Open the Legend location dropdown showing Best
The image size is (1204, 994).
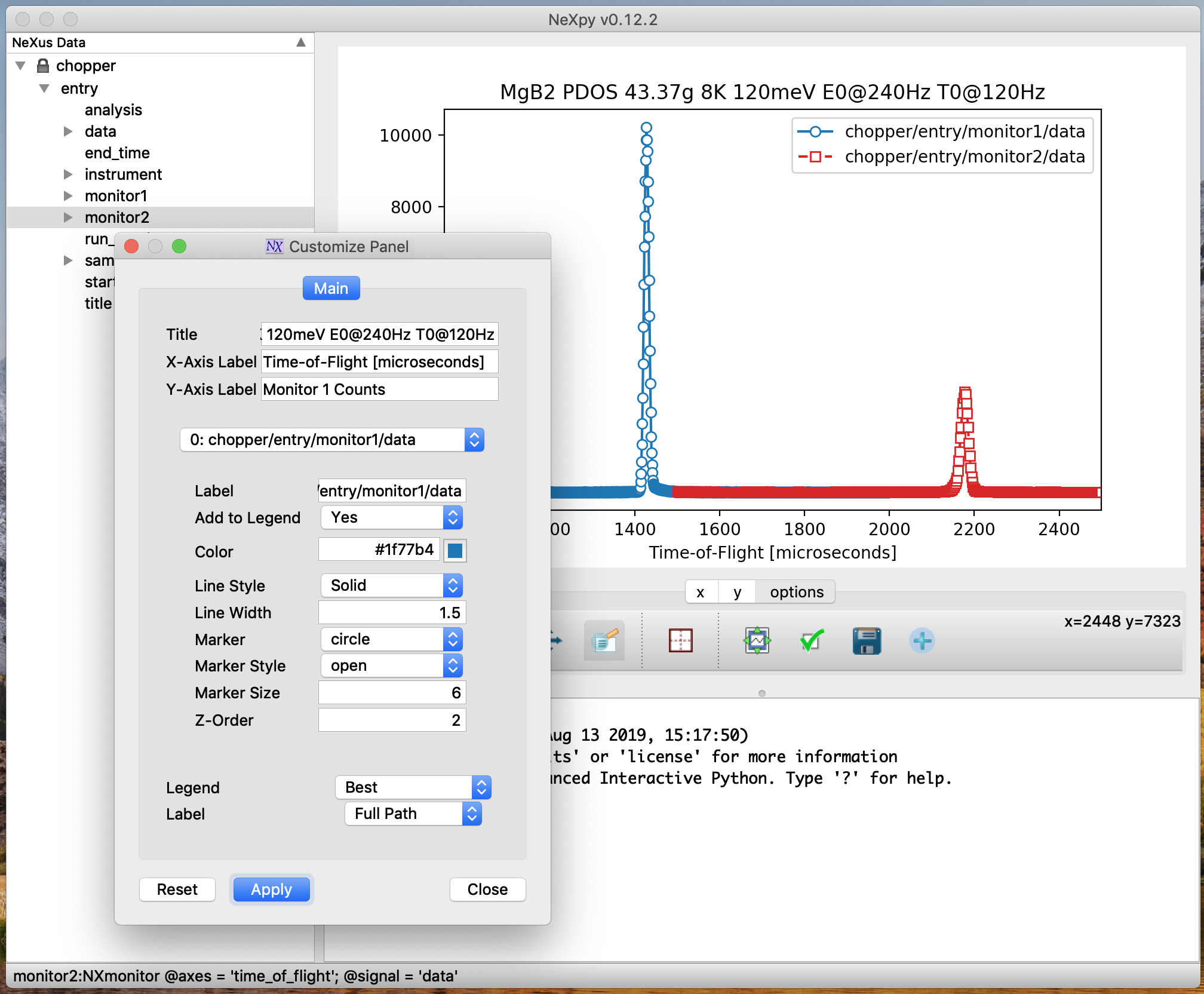pyautogui.click(x=413, y=787)
